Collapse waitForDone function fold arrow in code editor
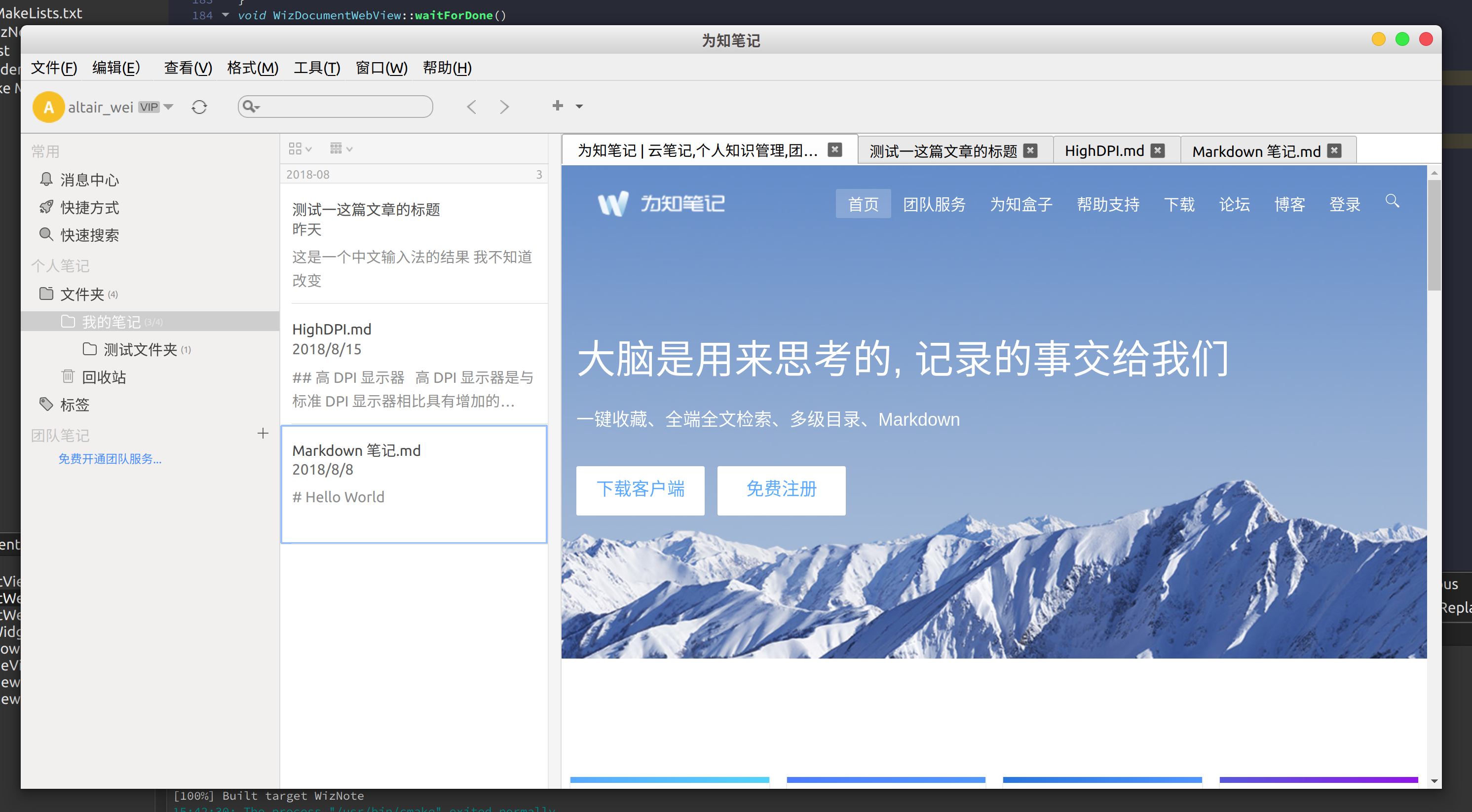This screenshot has height=812, width=1472. point(225,15)
